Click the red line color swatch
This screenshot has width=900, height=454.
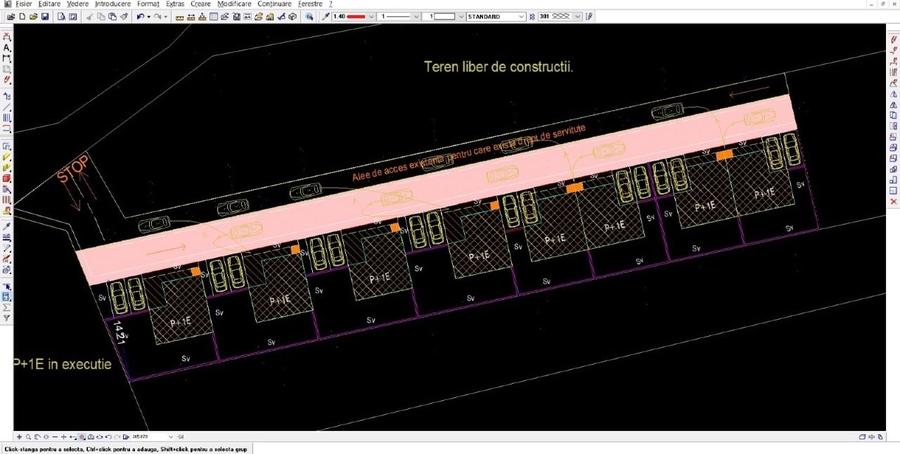(359, 17)
